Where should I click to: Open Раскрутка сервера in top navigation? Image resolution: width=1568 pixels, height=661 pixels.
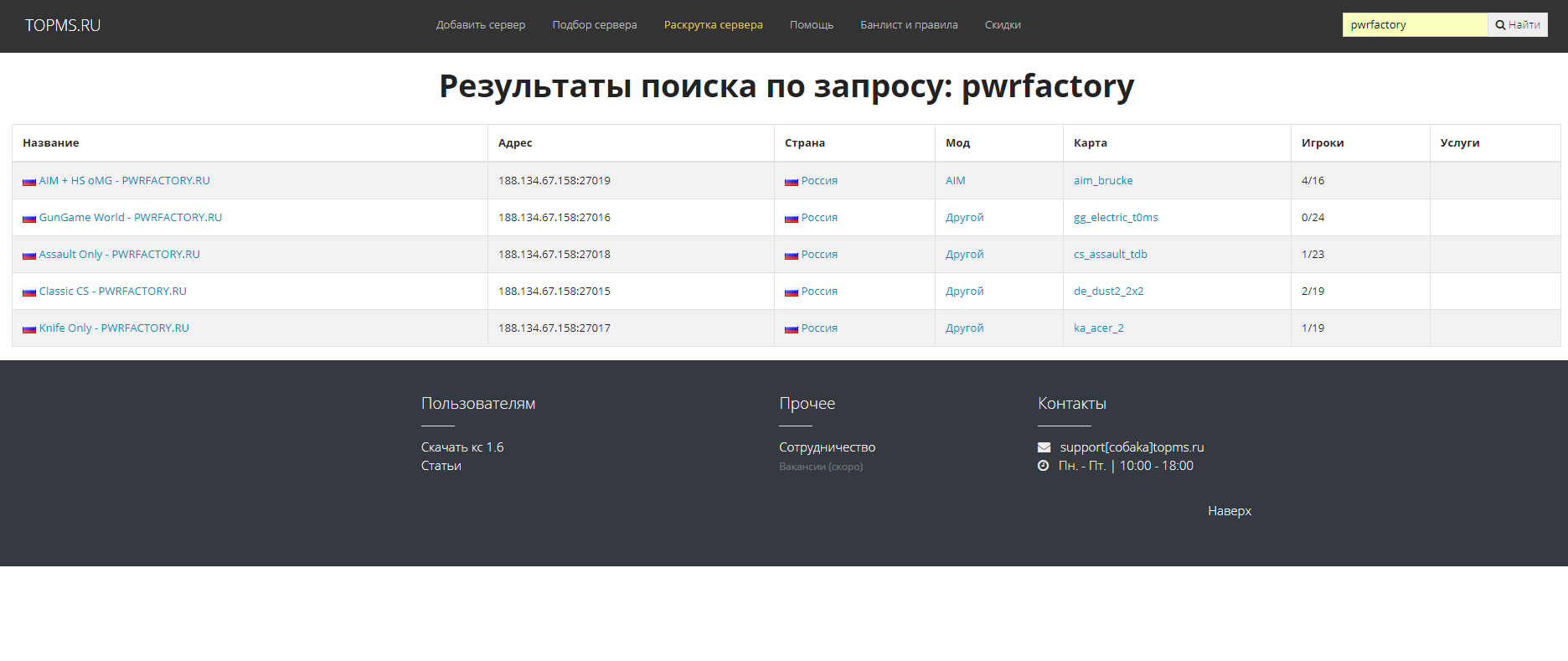click(x=713, y=25)
